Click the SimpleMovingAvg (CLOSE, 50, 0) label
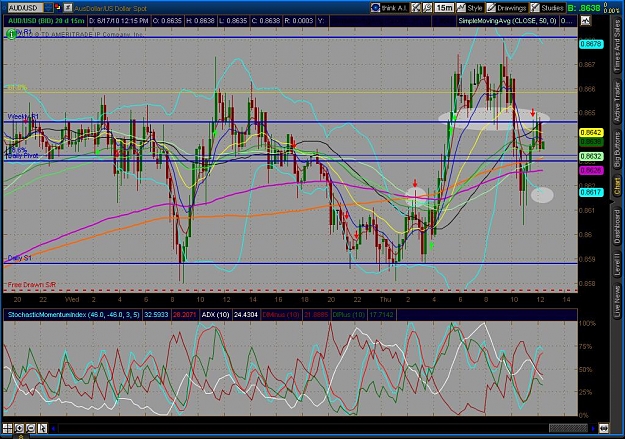Viewport: 625px width, 439px height. click(x=507, y=21)
